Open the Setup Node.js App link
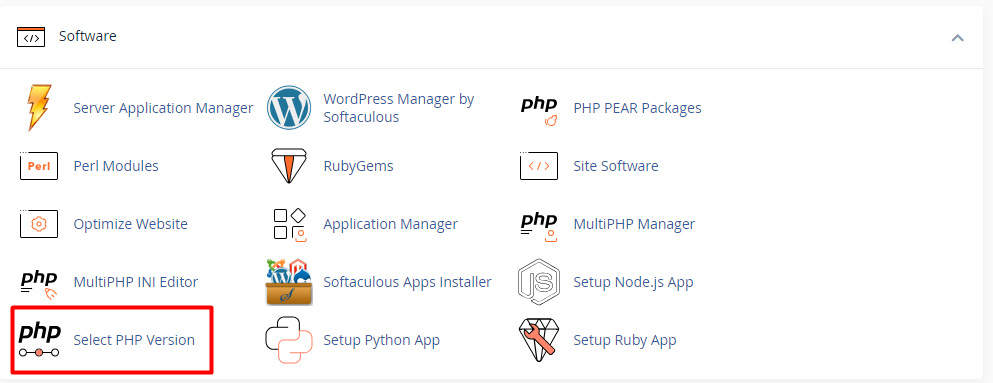 [x=633, y=282]
